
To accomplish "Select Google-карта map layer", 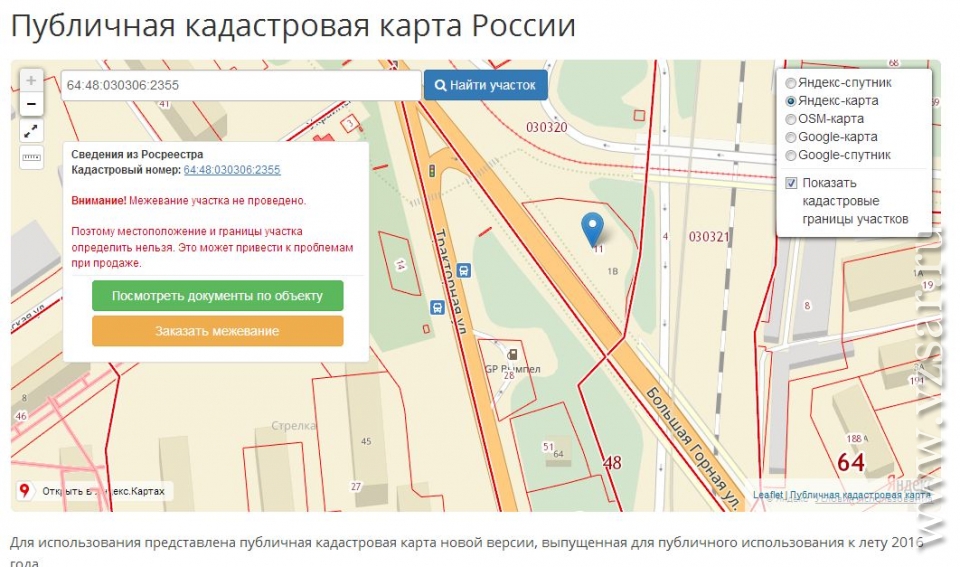I will [x=791, y=137].
